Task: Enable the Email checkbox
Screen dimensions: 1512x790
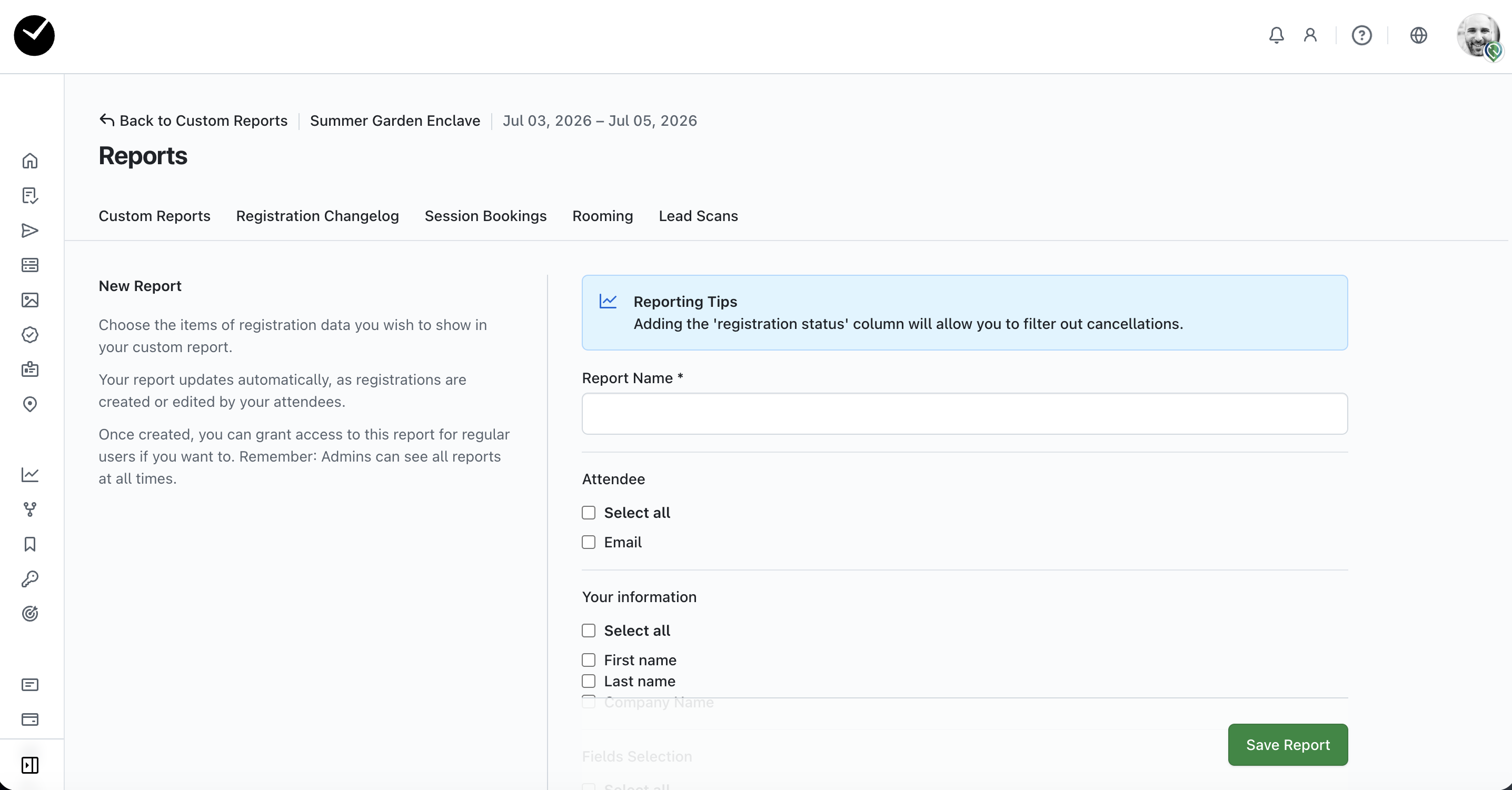Action: [589, 542]
